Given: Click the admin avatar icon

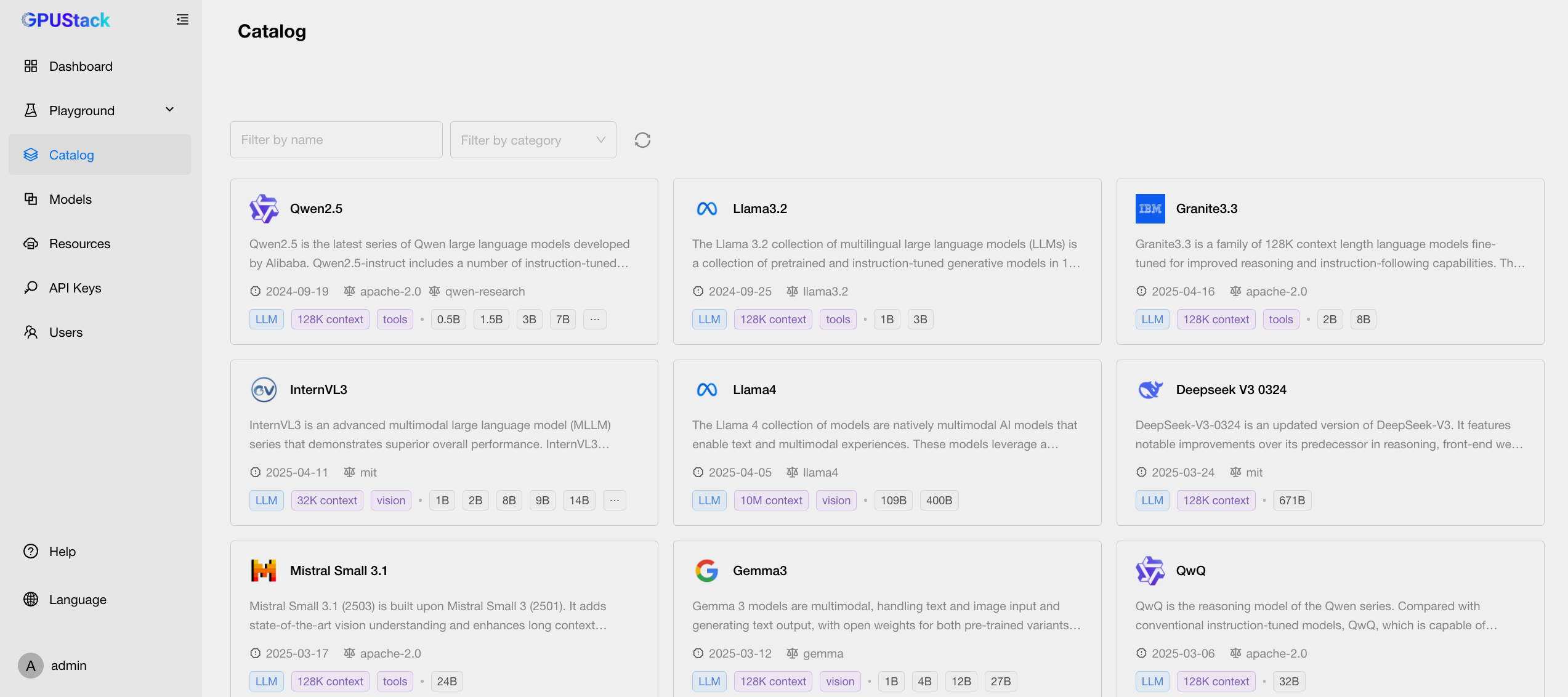Looking at the screenshot, I should (31, 666).
